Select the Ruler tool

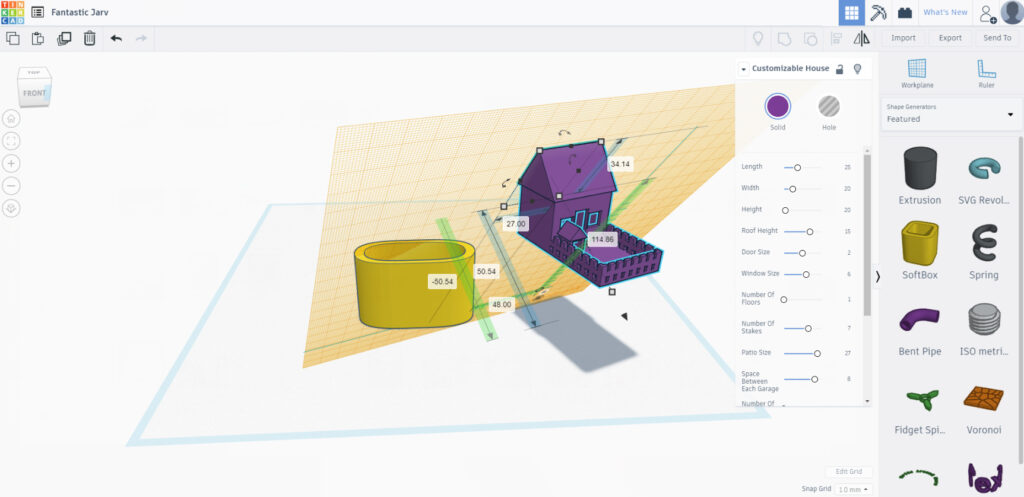pyautogui.click(x=986, y=73)
